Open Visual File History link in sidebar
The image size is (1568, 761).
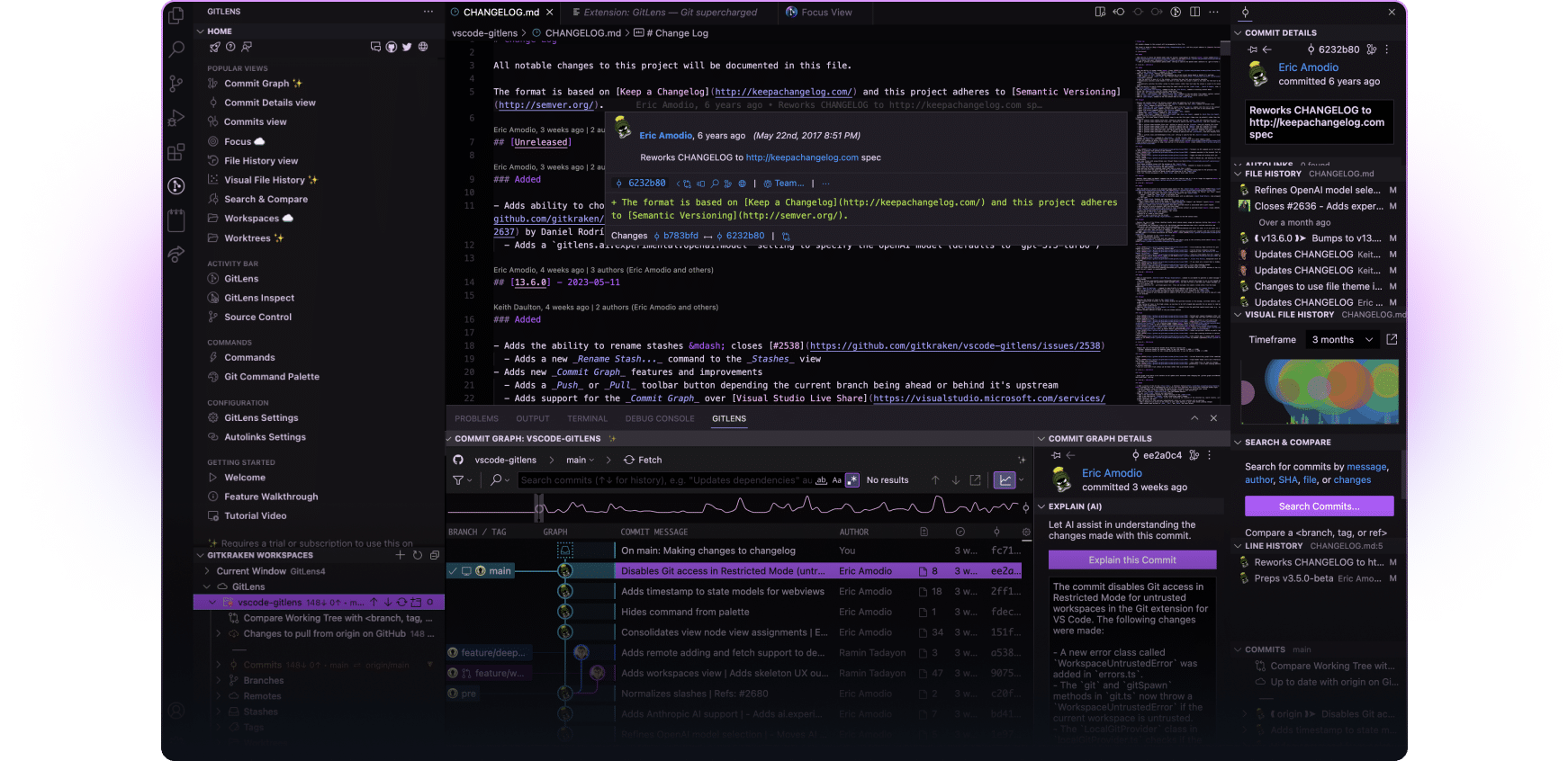pyautogui.click(x=264, y=180)
